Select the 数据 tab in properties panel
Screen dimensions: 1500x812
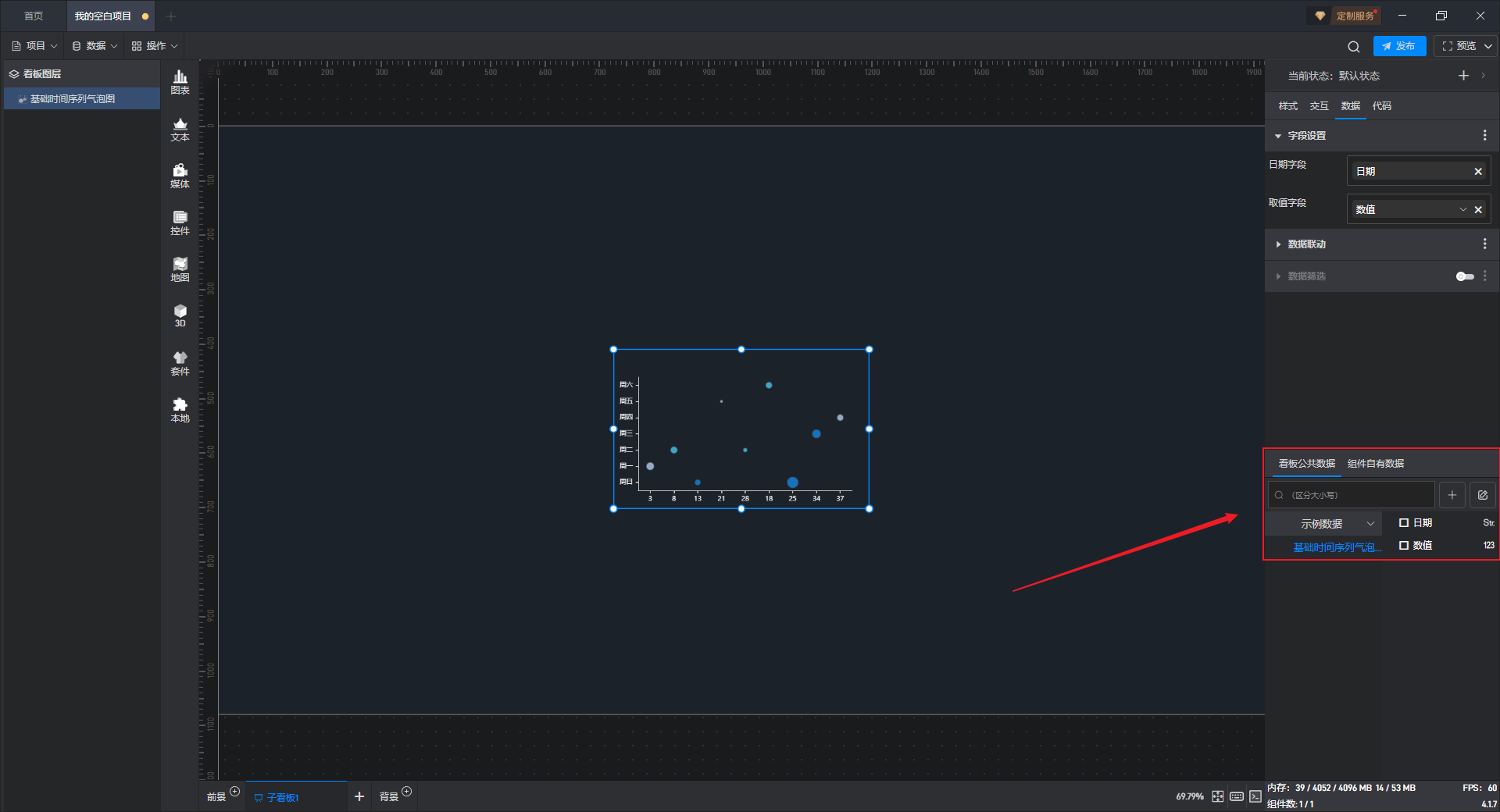(1351, 106)
